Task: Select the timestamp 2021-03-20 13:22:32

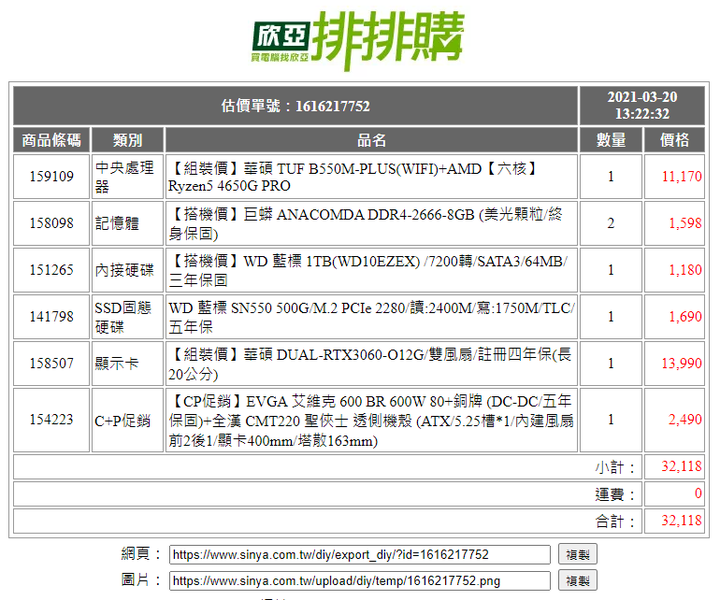Action: [x=642, y=106]
